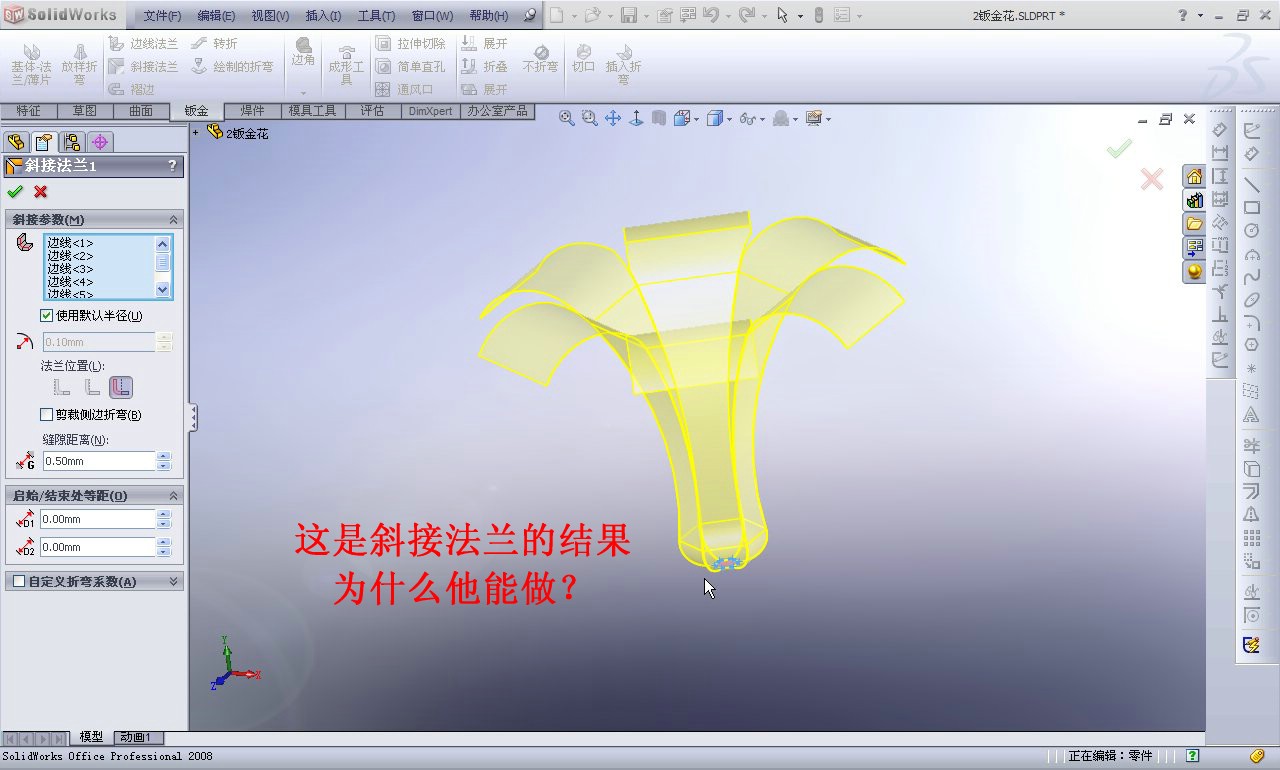Click the New document icon

[x=557, y=16]
